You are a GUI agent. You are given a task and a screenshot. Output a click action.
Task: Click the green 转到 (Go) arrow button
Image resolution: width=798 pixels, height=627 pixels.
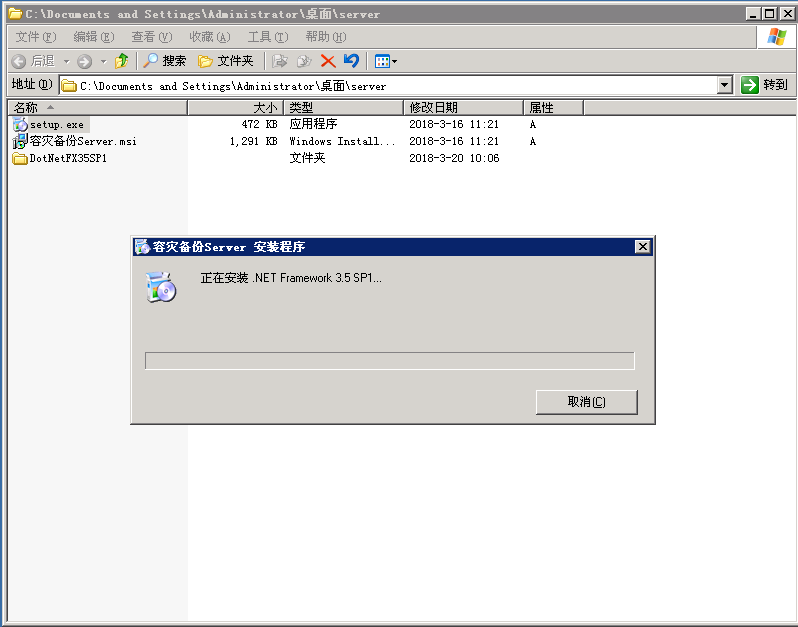tap(765, 85)
